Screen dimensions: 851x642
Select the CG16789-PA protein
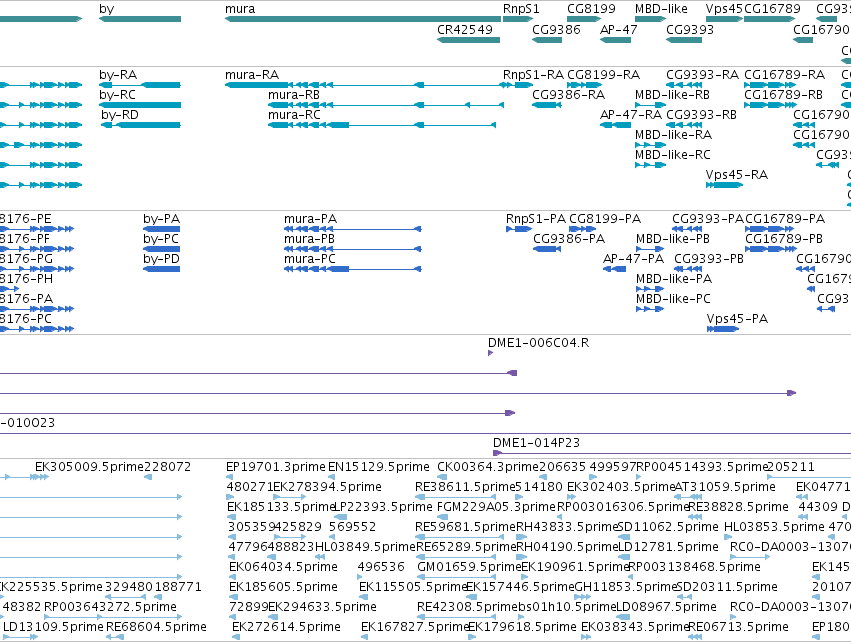click(x=771, y=229)
